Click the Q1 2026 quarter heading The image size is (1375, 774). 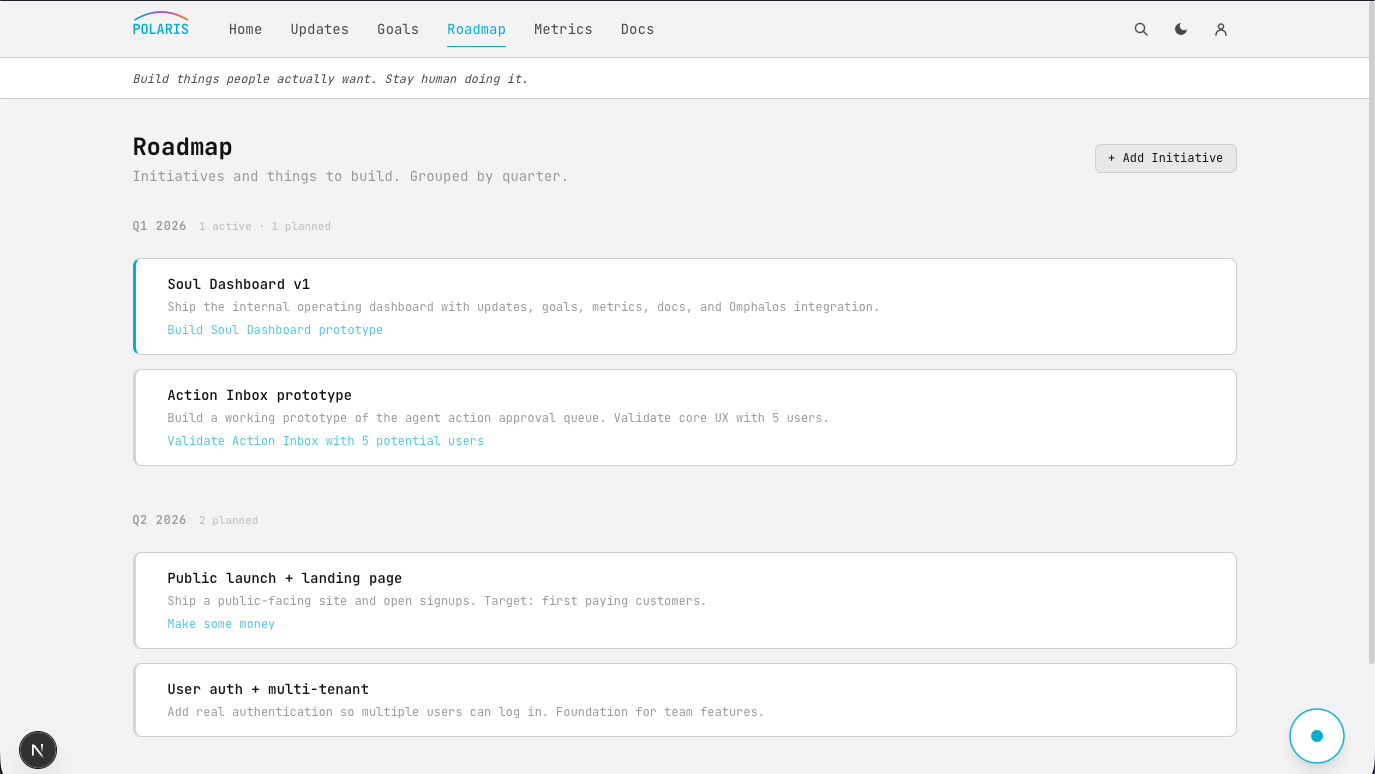160,226
